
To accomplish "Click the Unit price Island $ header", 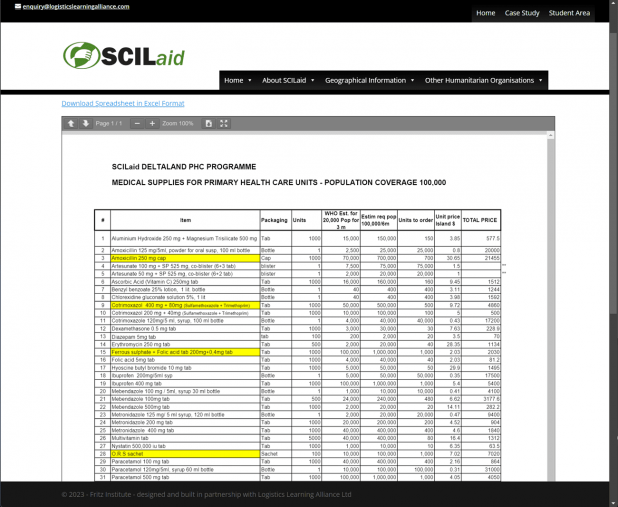I will 448,220.
